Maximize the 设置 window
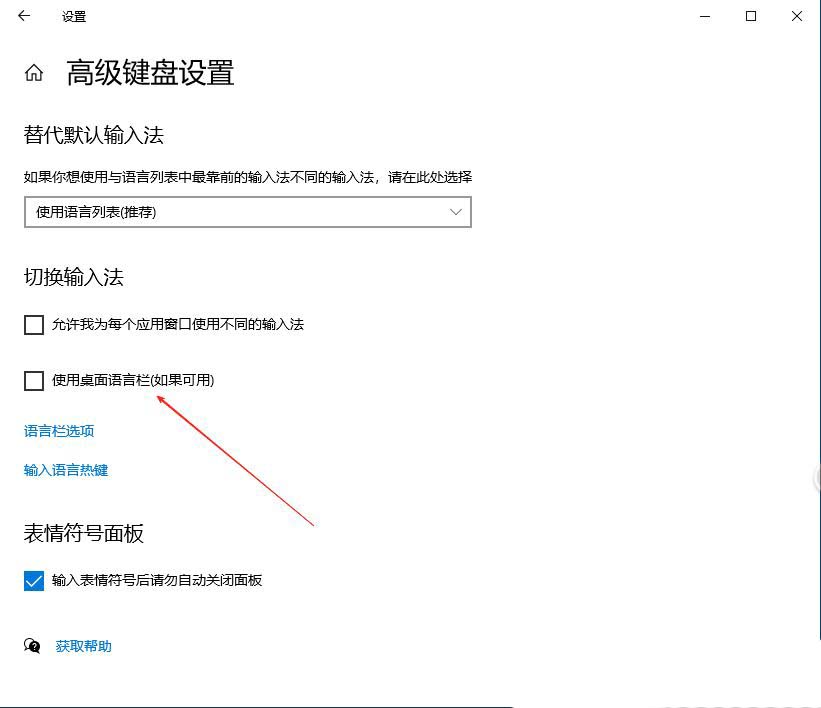 click(751, 16)
